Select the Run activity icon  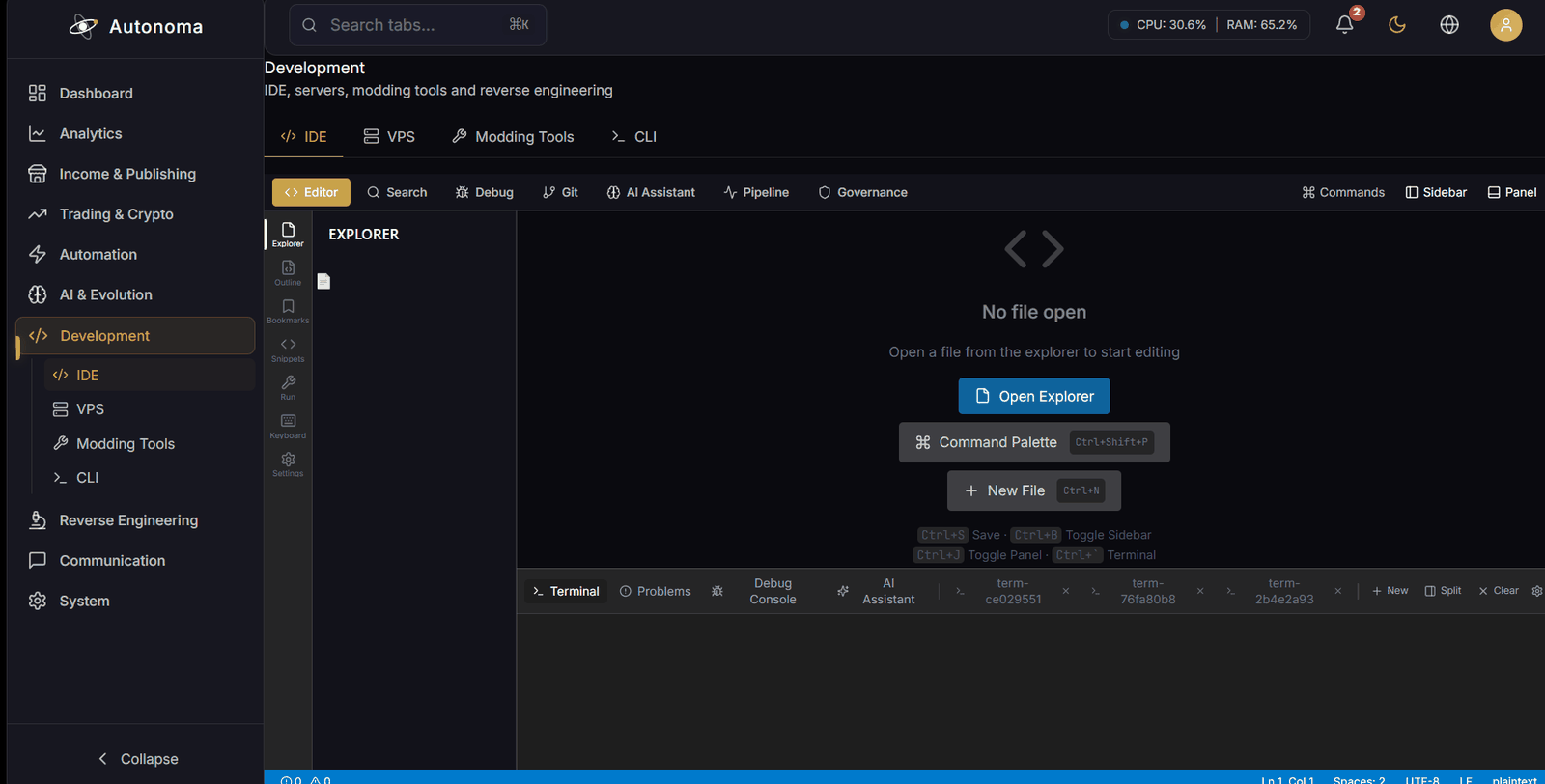pos(288,387)
